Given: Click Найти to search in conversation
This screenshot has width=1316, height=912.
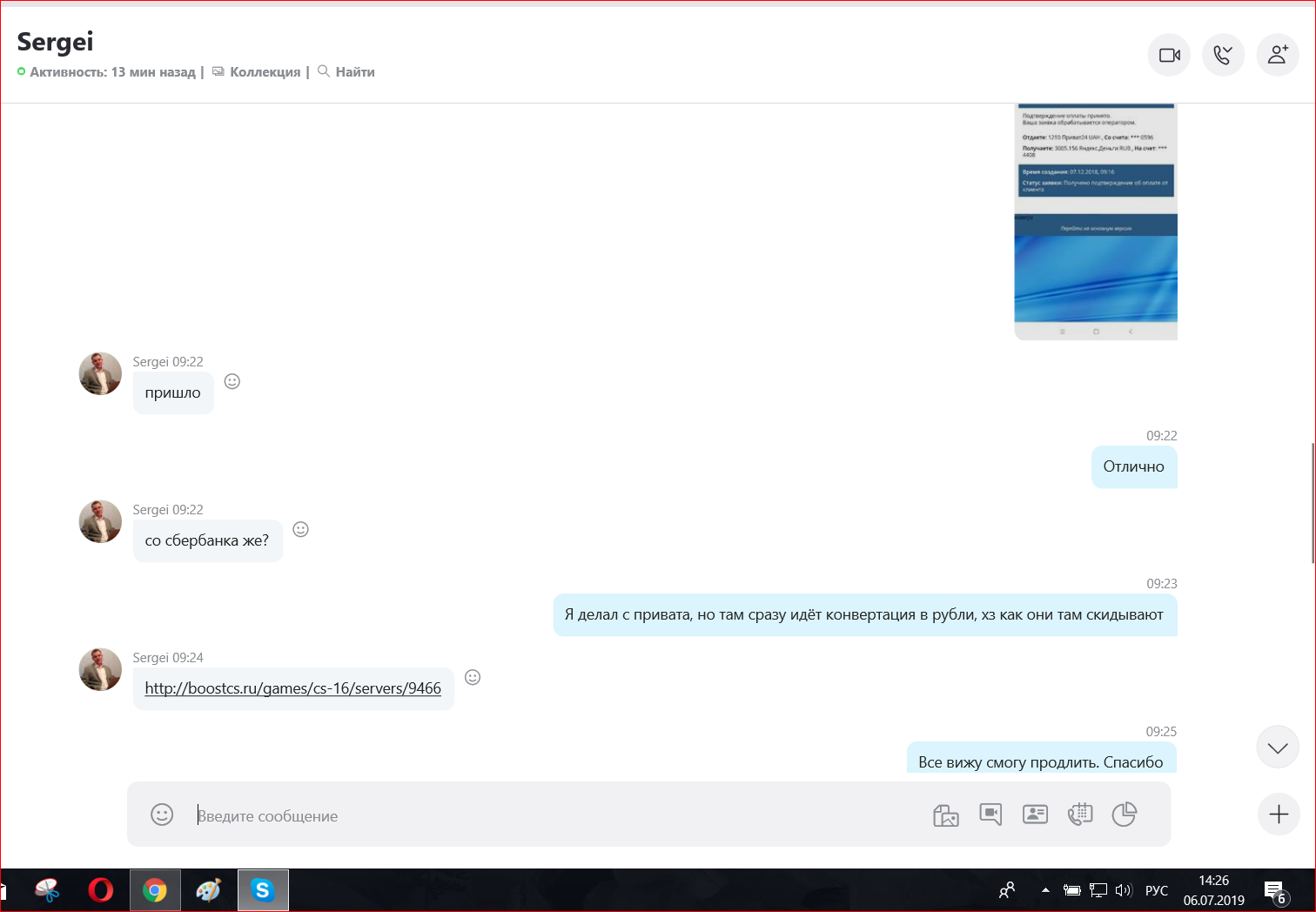Looking at the screenshot, I should [x=346, y=72].
